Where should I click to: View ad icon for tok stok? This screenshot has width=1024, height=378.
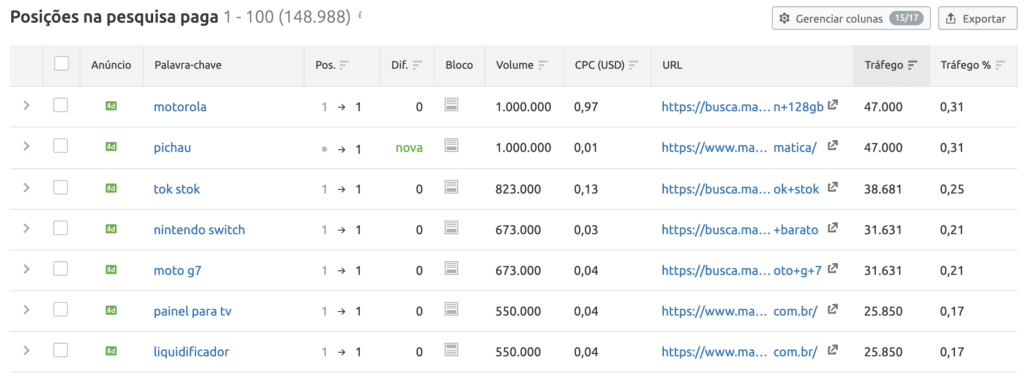pos(111,188)
